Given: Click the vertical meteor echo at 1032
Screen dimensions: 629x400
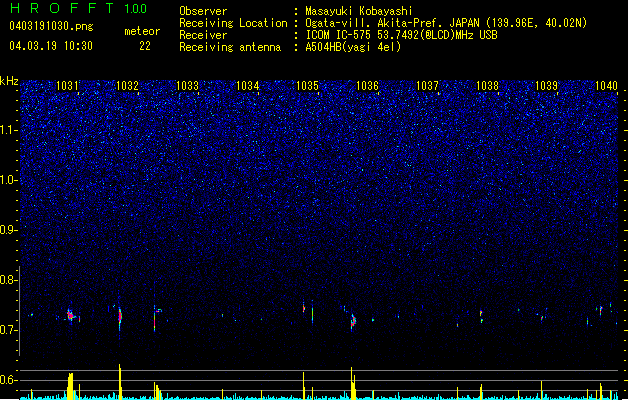Looking at the screenshot, I should [x=120, y=317].
